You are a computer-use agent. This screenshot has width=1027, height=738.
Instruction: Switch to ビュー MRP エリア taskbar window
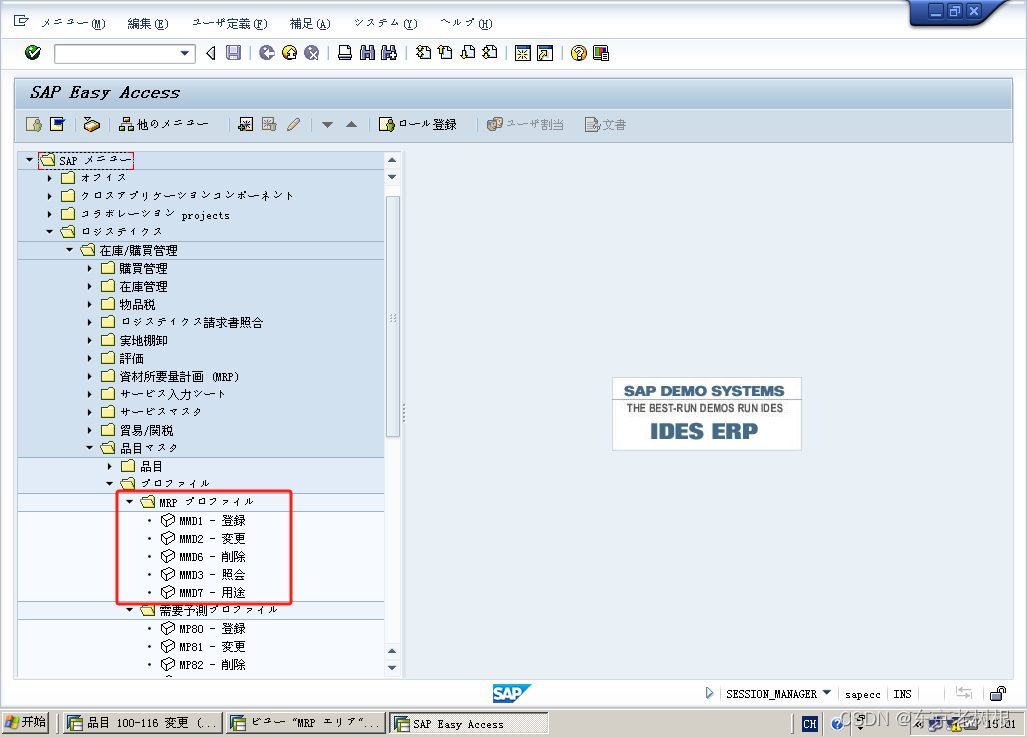[x=307, y=723]
